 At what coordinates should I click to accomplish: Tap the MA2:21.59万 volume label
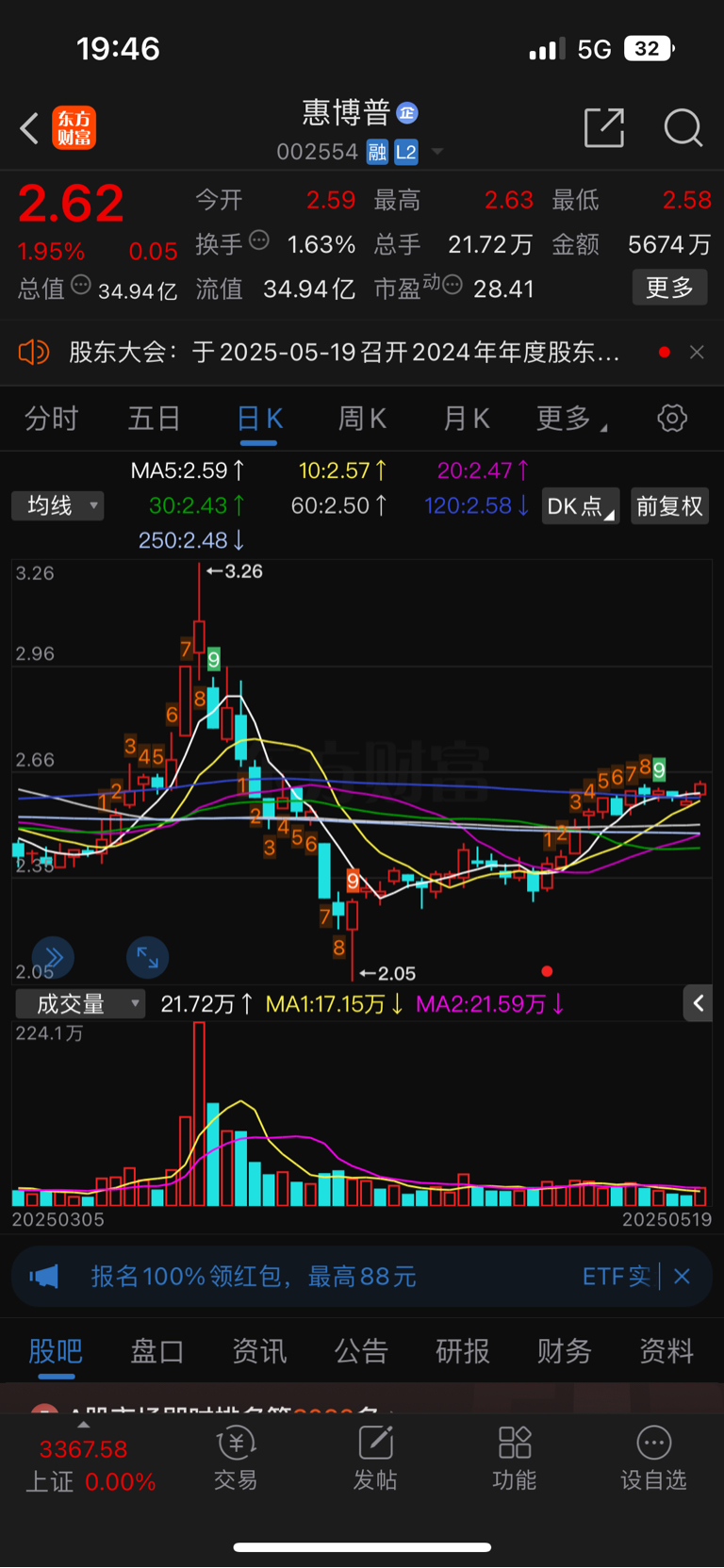490,1005
